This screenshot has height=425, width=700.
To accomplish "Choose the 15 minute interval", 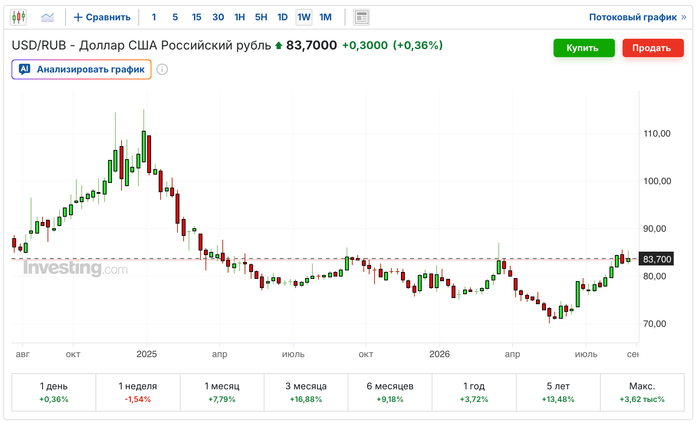I will (x=196, y=17).
